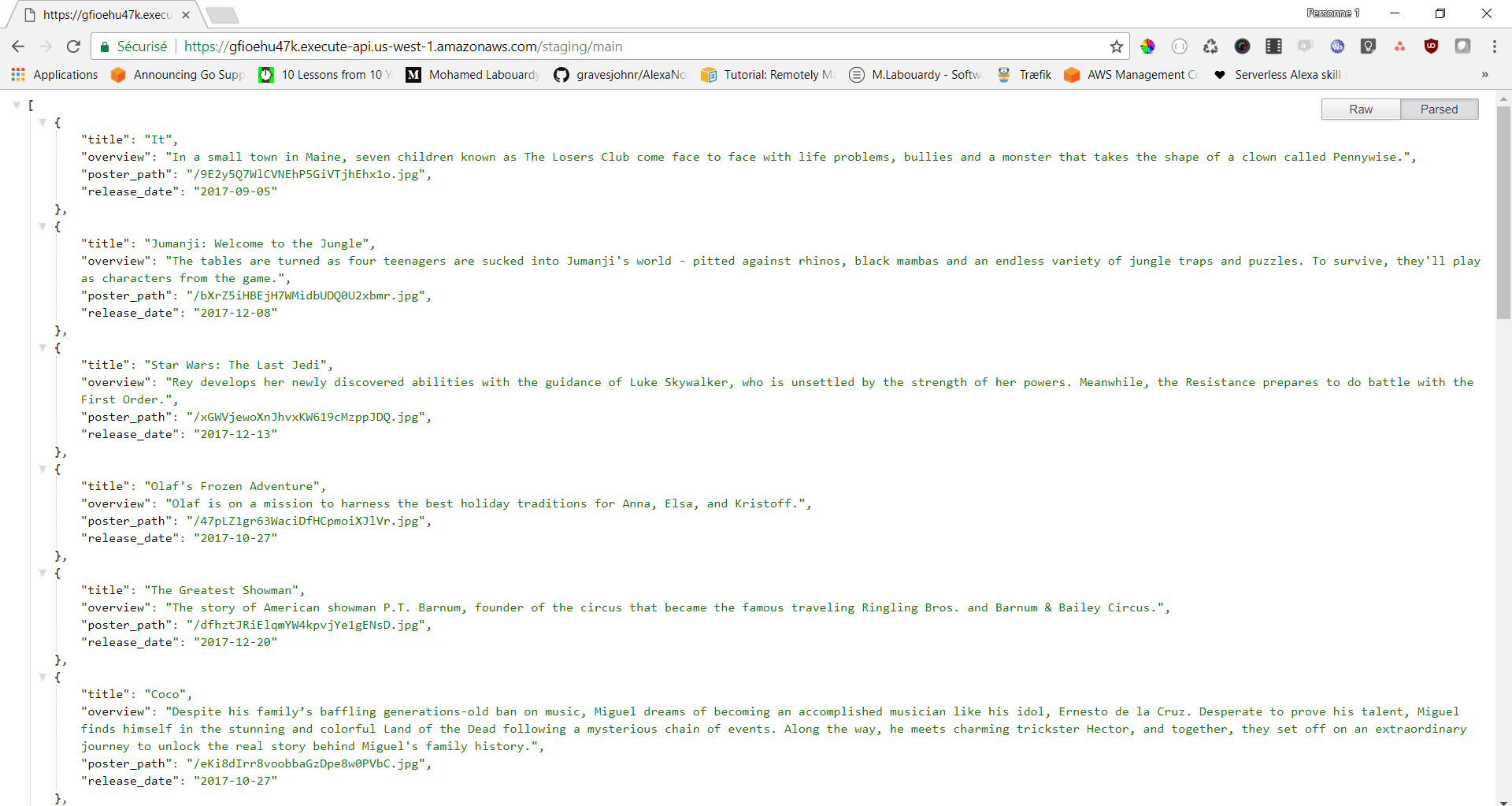
Task: Click the release date "2017-09-05"
Action: tap(235, 191)
